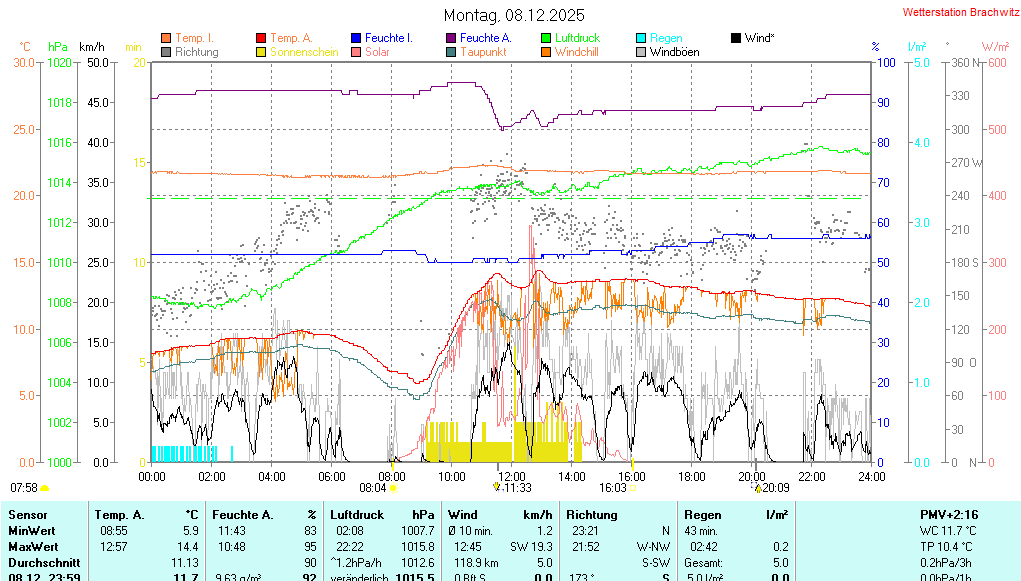
Task: Click the Windchill legend label
Action: click(x=576, y=52)
